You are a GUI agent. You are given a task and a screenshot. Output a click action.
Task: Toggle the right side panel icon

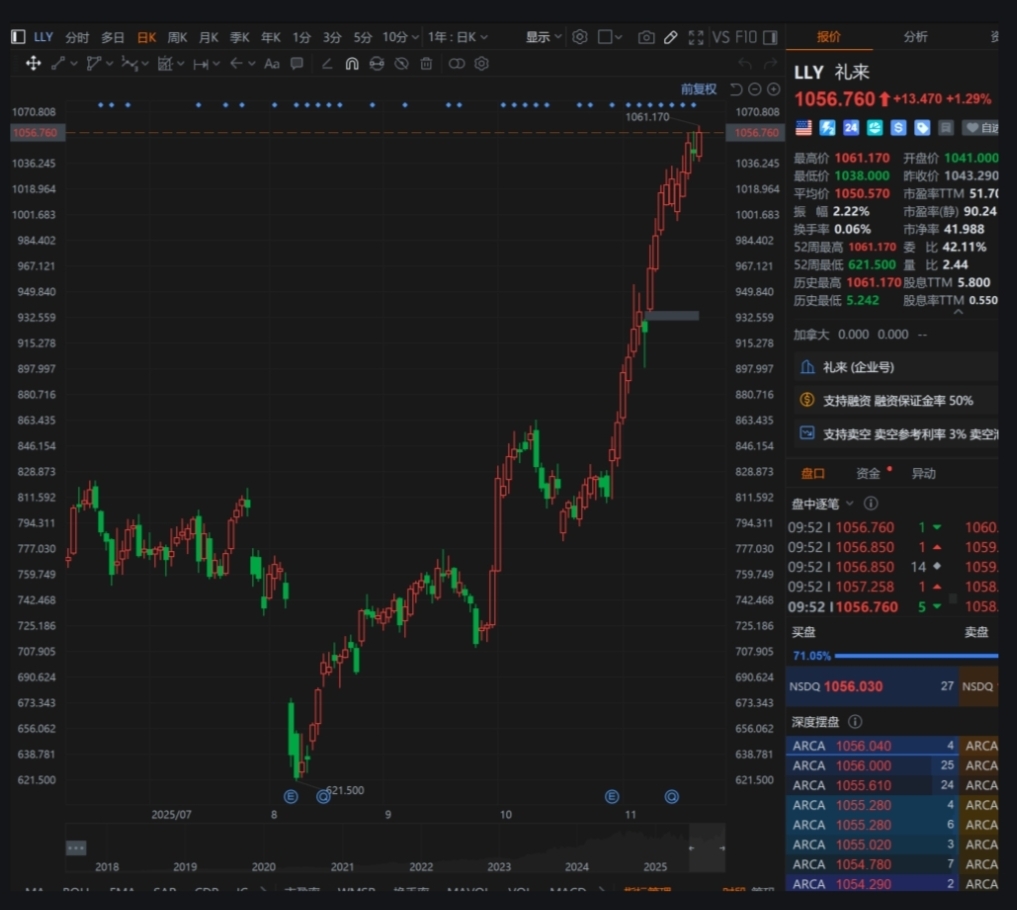tap(770, 37)
